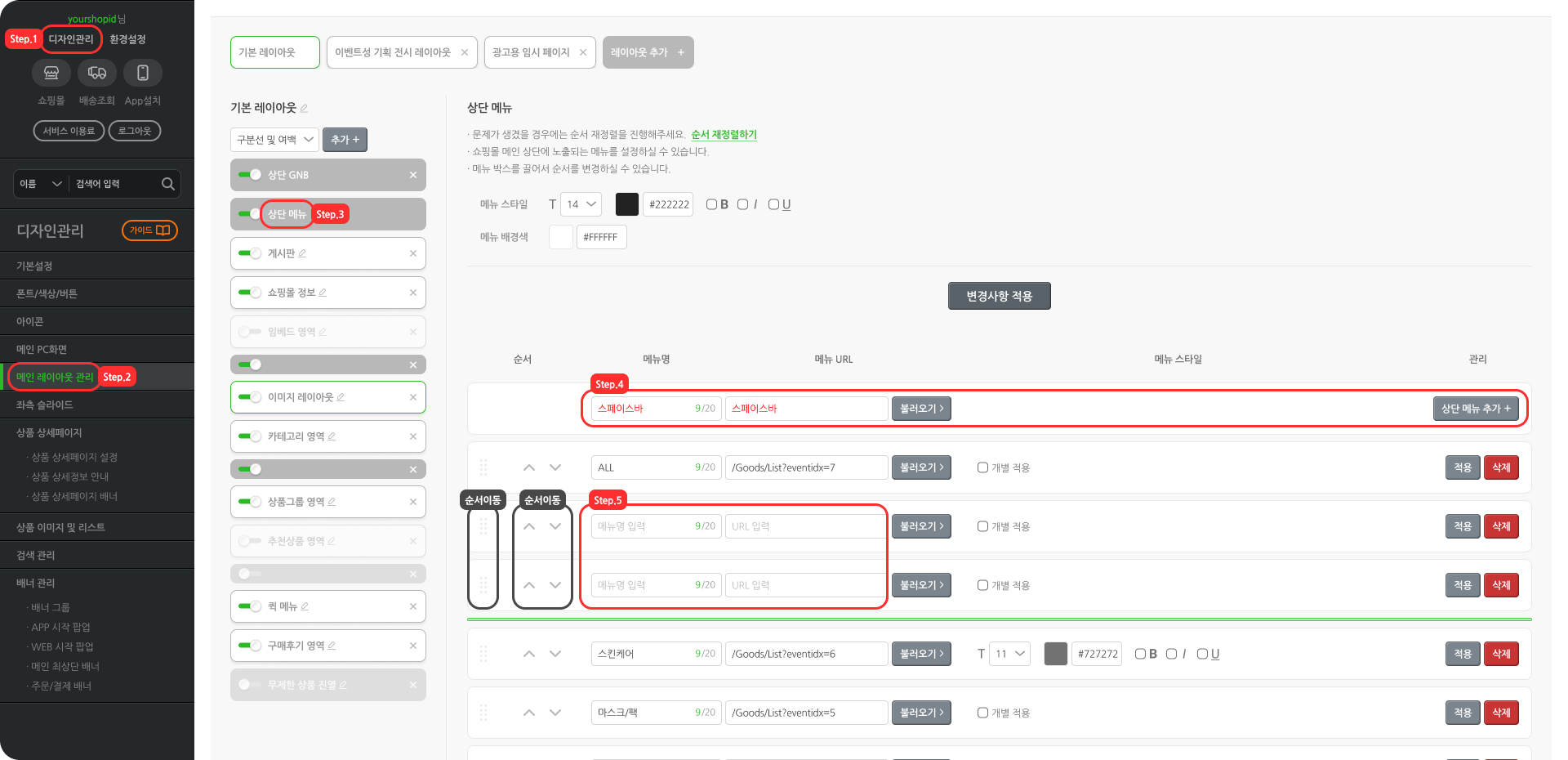Check 개별 적용 for the ALL row

(x=982, y=467)
